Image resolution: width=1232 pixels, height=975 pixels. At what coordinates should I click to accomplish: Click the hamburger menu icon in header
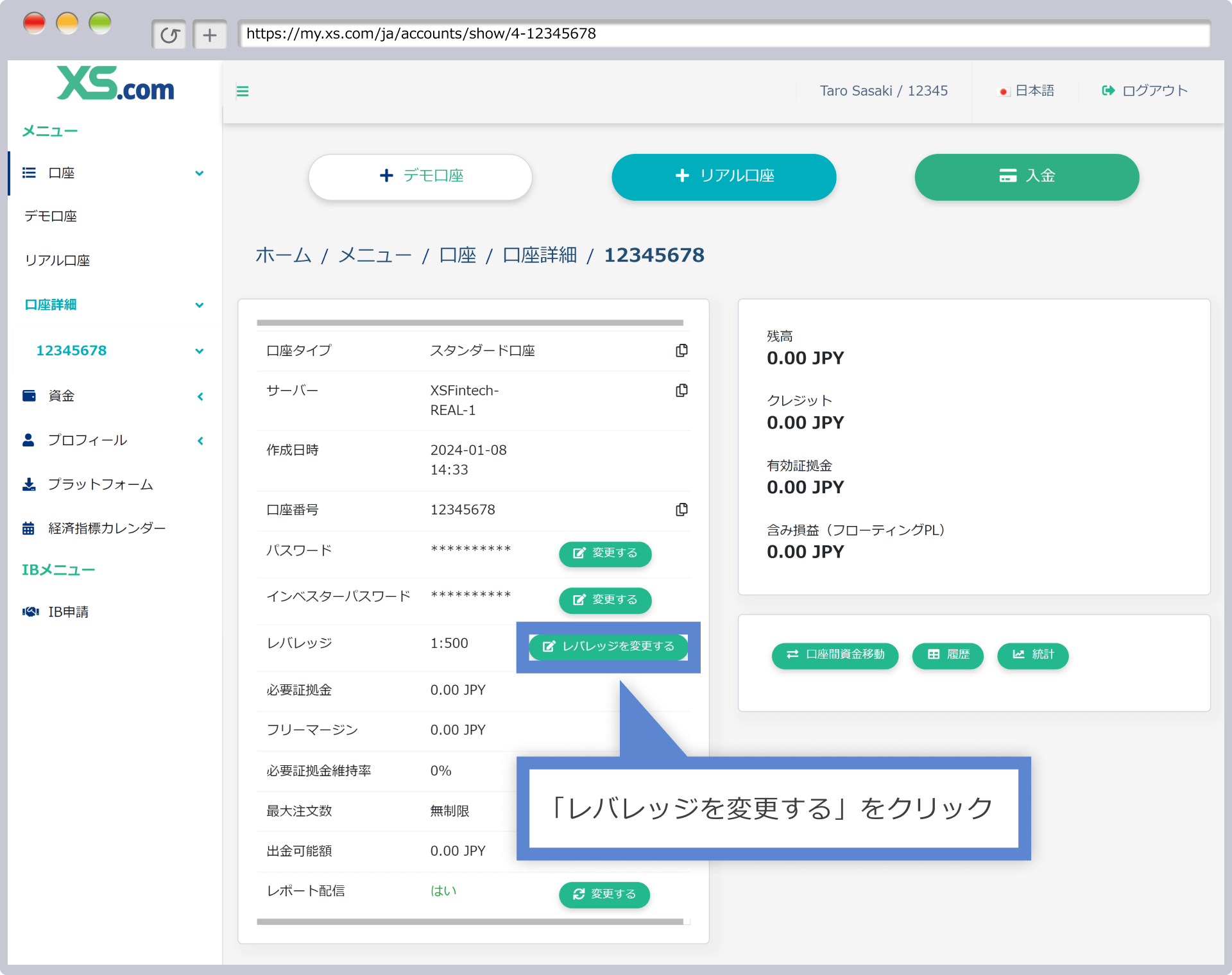[x=243, y=91]
